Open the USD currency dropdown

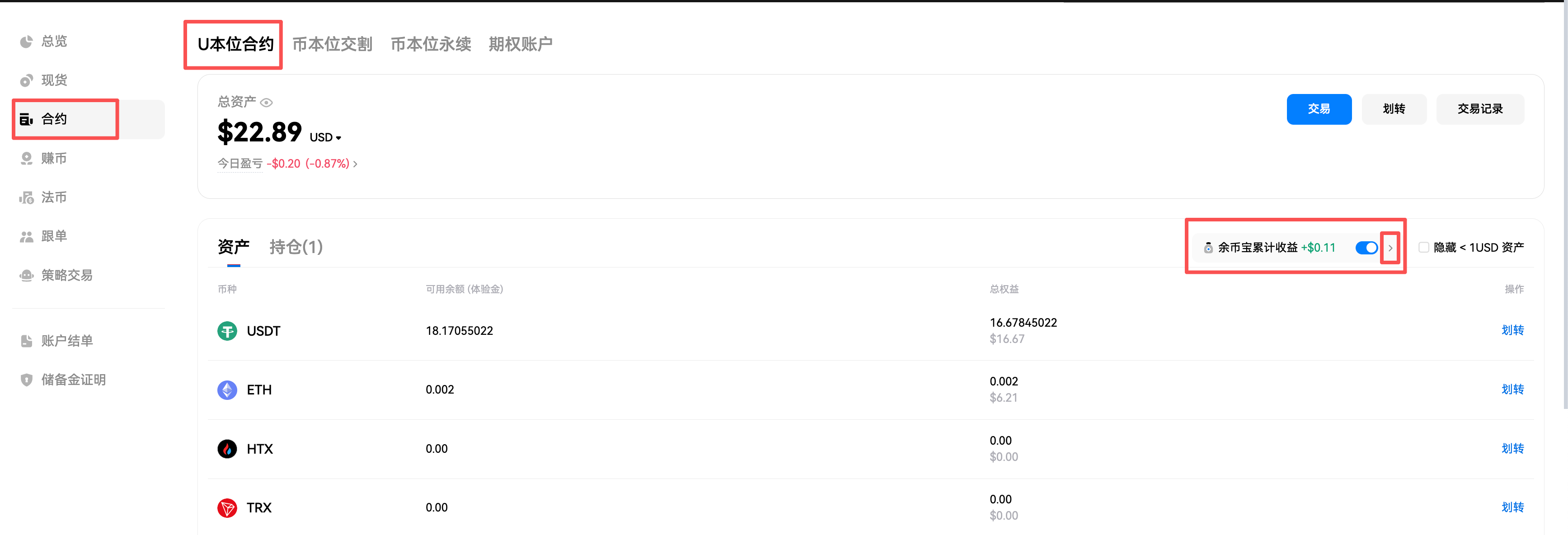point(326,137)
